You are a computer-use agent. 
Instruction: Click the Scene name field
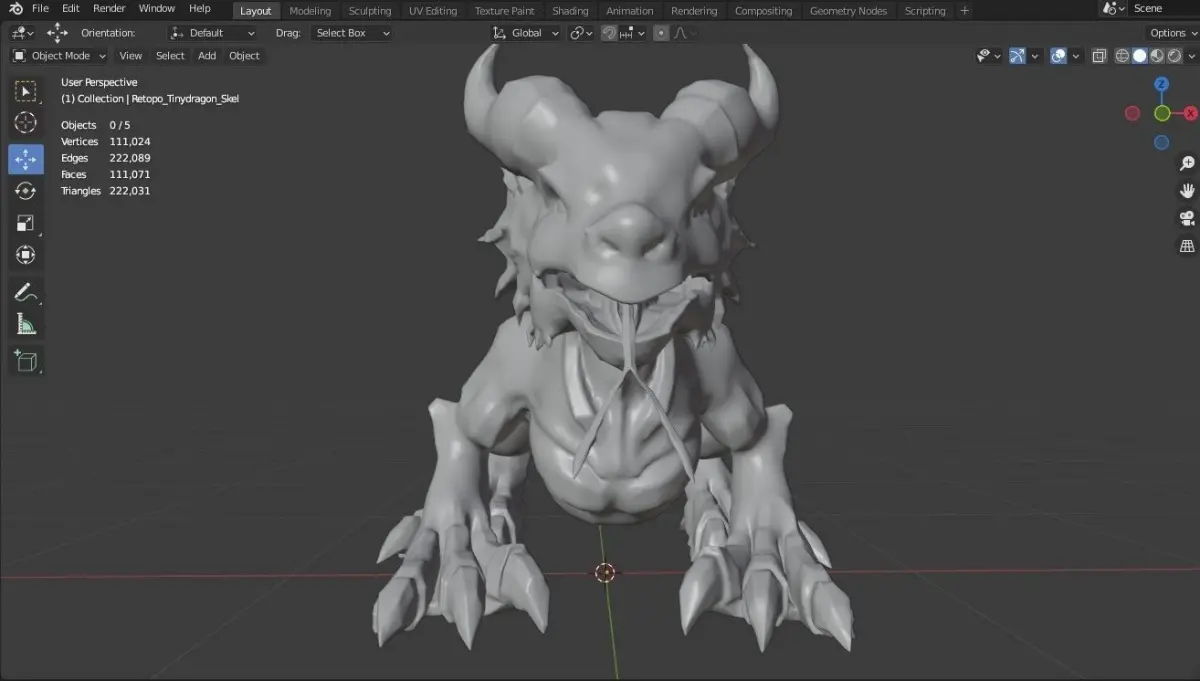(x=1163, y=9)
